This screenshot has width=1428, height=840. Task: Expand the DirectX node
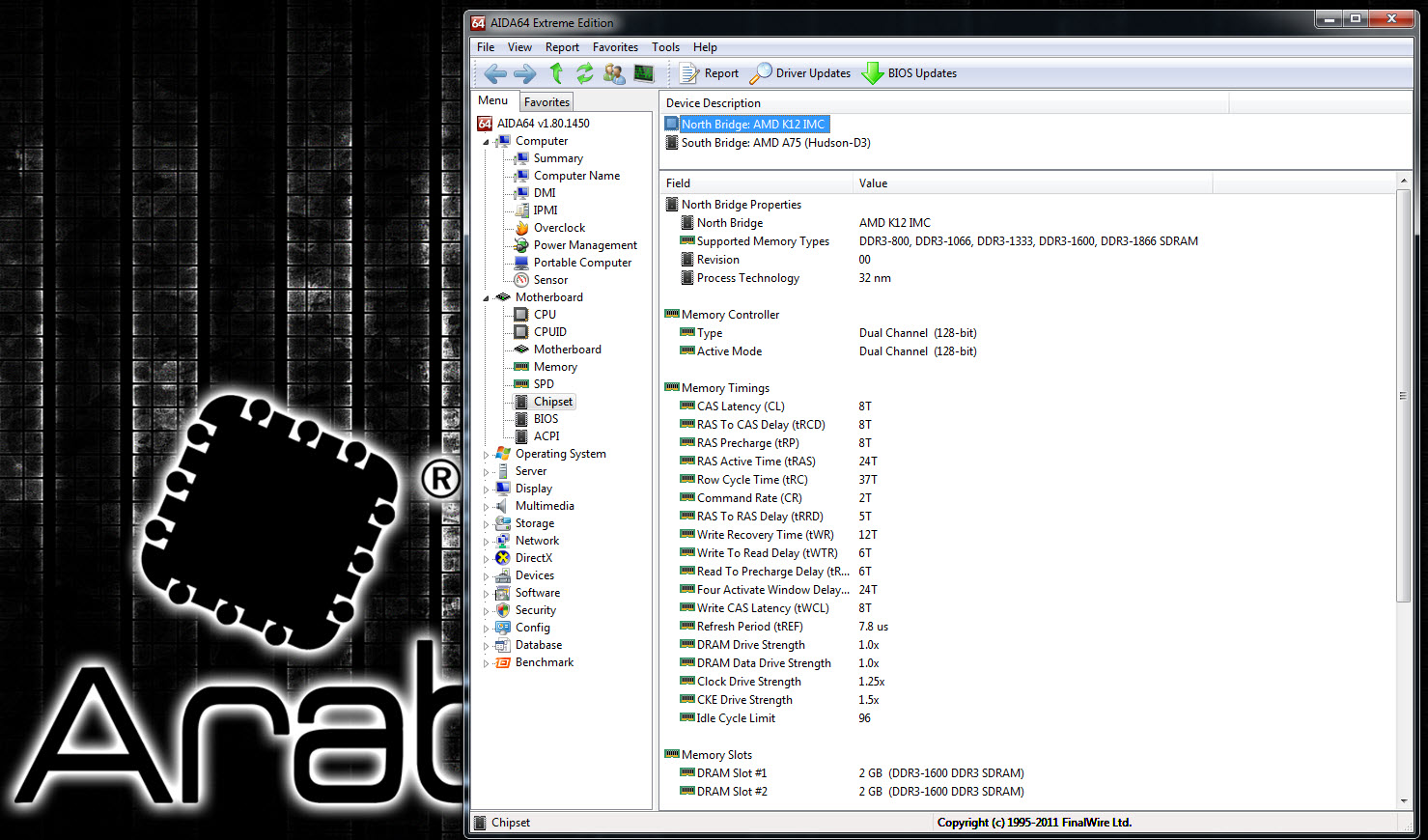point(486,558)
